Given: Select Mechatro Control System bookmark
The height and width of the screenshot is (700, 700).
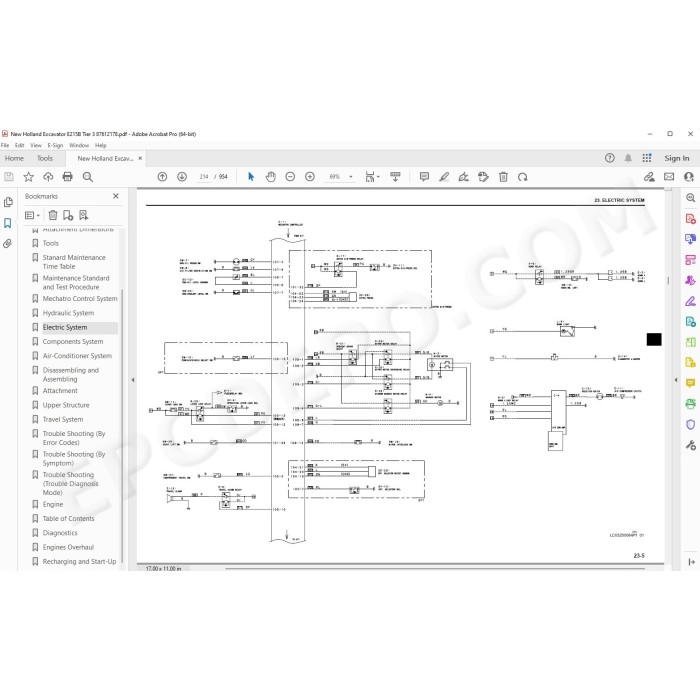Looking at the screenshot, I should pos(80,299).
